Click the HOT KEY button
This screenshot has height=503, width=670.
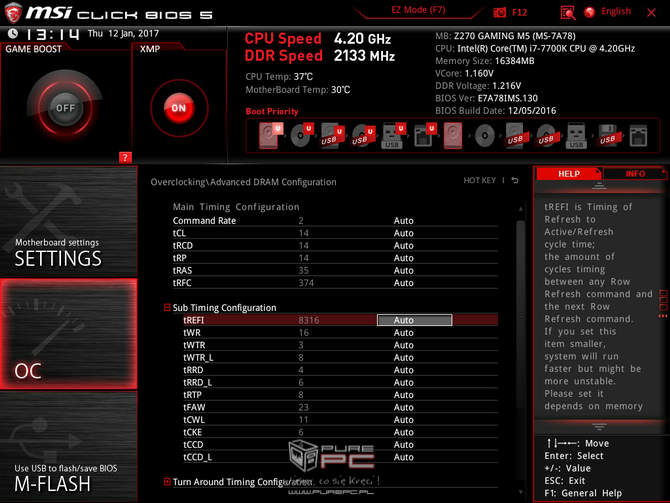pos(479,180)
